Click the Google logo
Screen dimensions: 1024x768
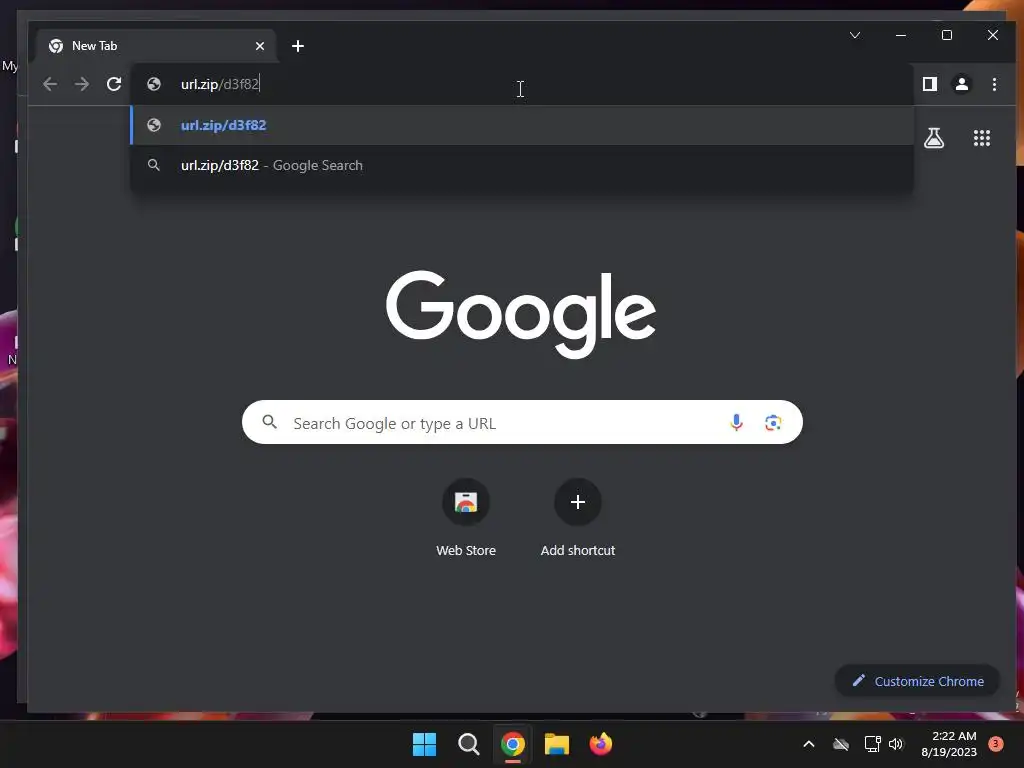point(520,313)
